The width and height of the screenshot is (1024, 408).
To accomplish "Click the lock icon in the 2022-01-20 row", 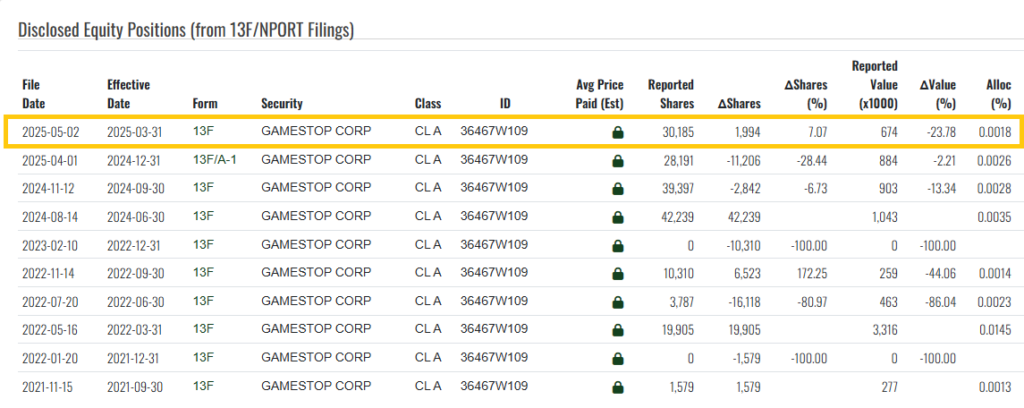I will pyautogui.click(x=617, y=359).
